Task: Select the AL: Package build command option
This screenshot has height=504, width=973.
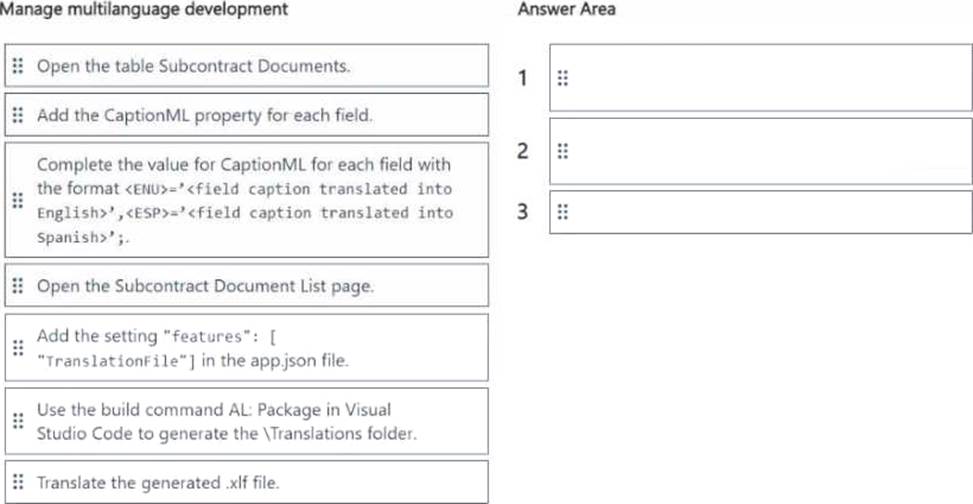Action: (x=246, y=421)
